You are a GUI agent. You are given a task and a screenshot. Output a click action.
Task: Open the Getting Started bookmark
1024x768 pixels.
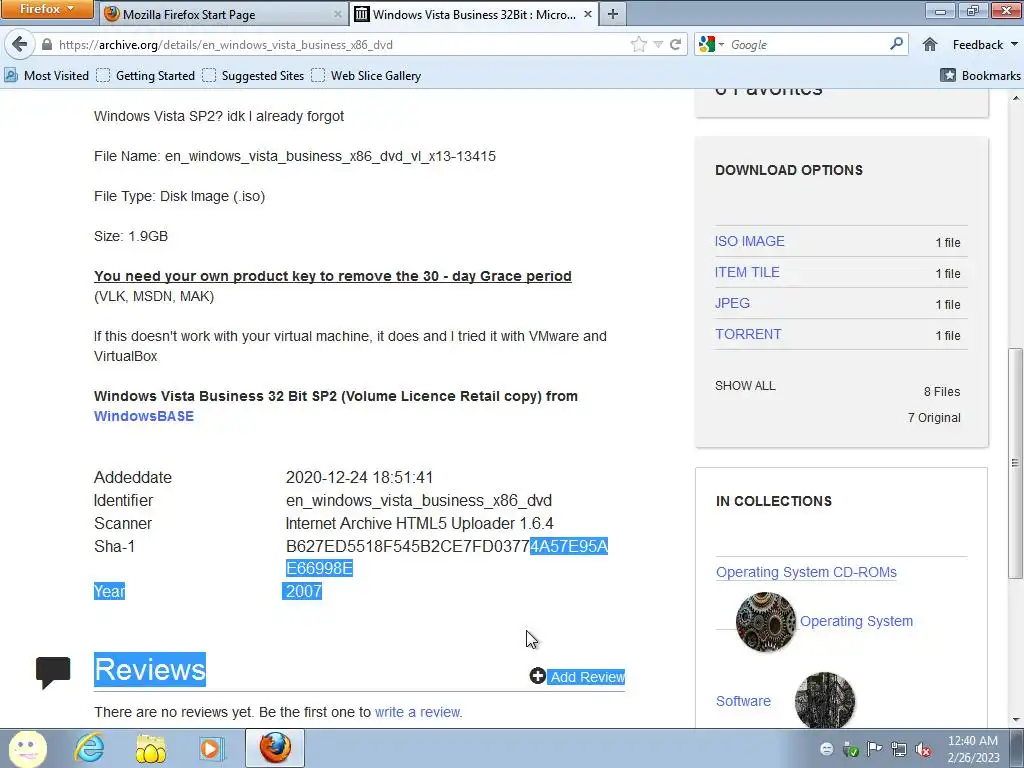(x=146, y=76)
